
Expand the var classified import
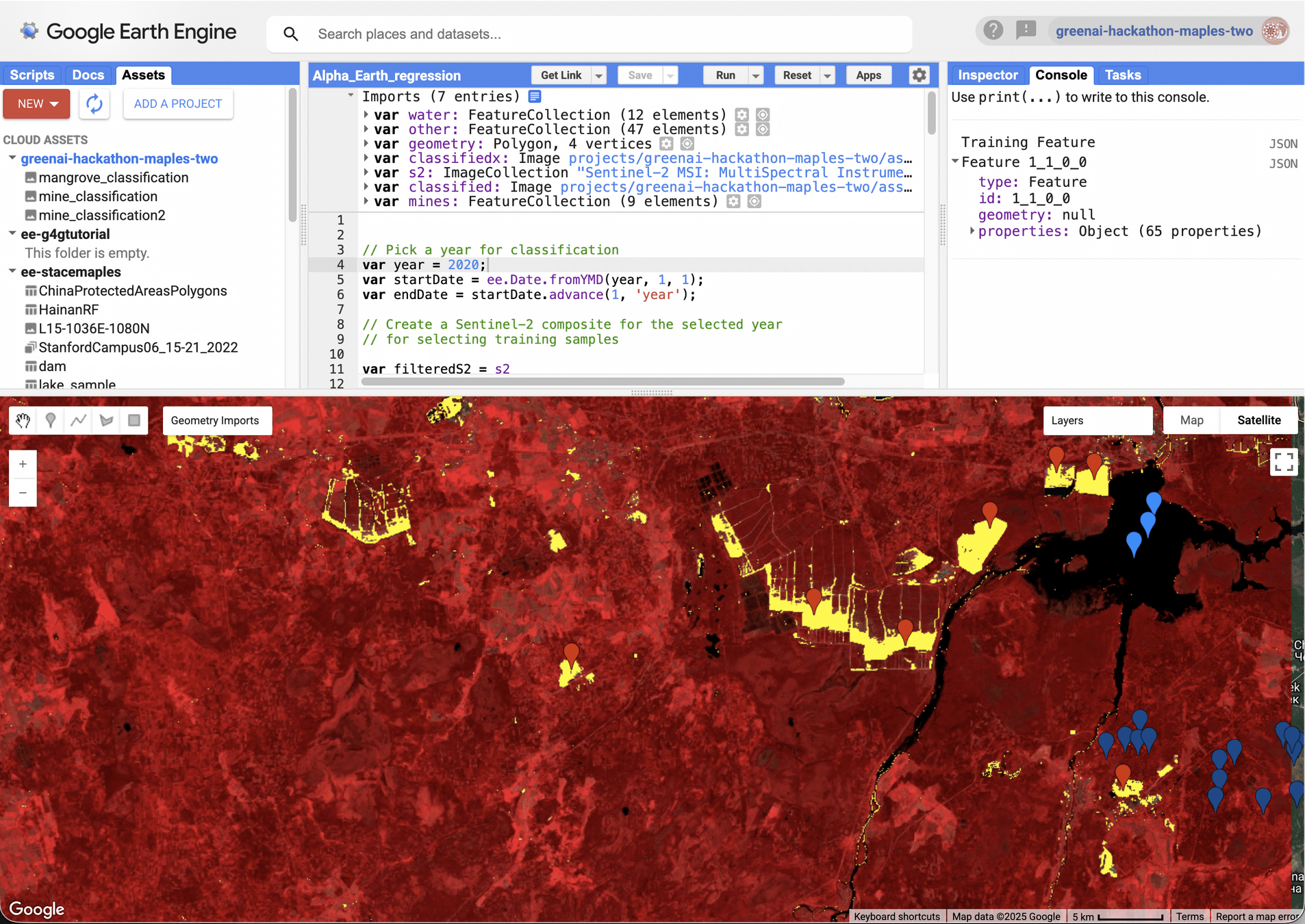(366, 187)
